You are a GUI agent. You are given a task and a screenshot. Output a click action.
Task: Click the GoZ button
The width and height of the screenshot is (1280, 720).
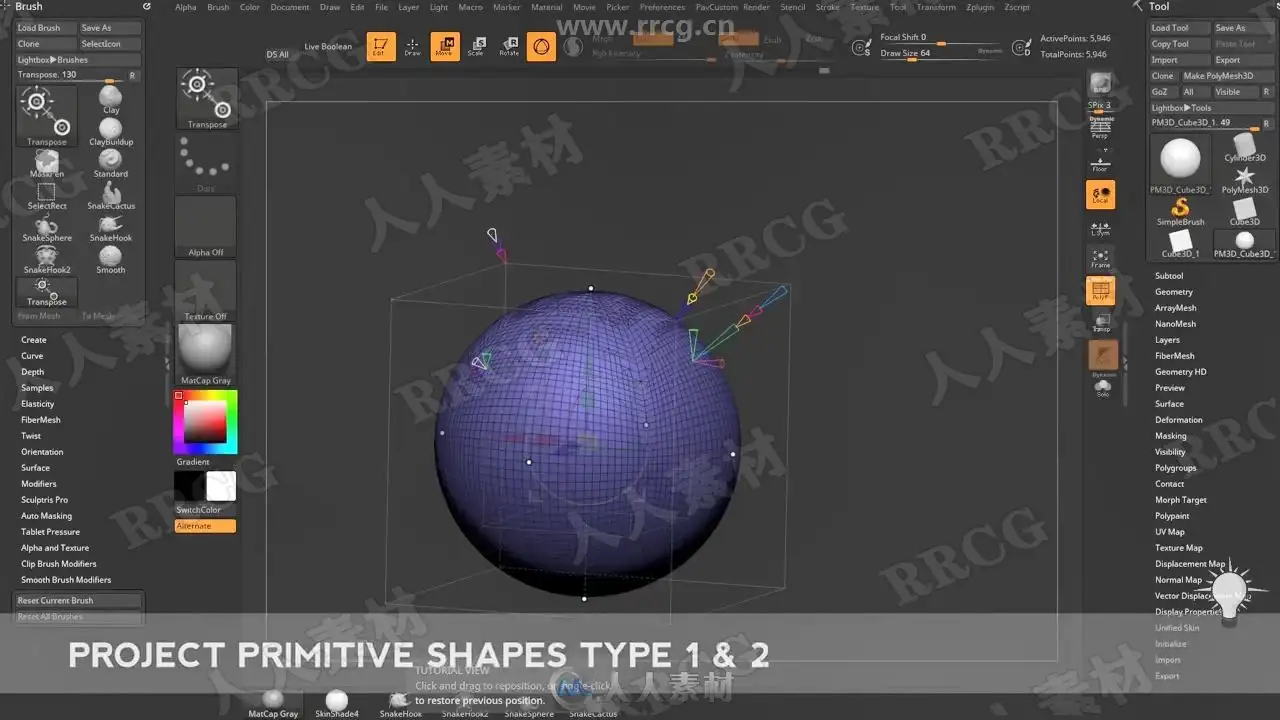(x=1163, y=92)
